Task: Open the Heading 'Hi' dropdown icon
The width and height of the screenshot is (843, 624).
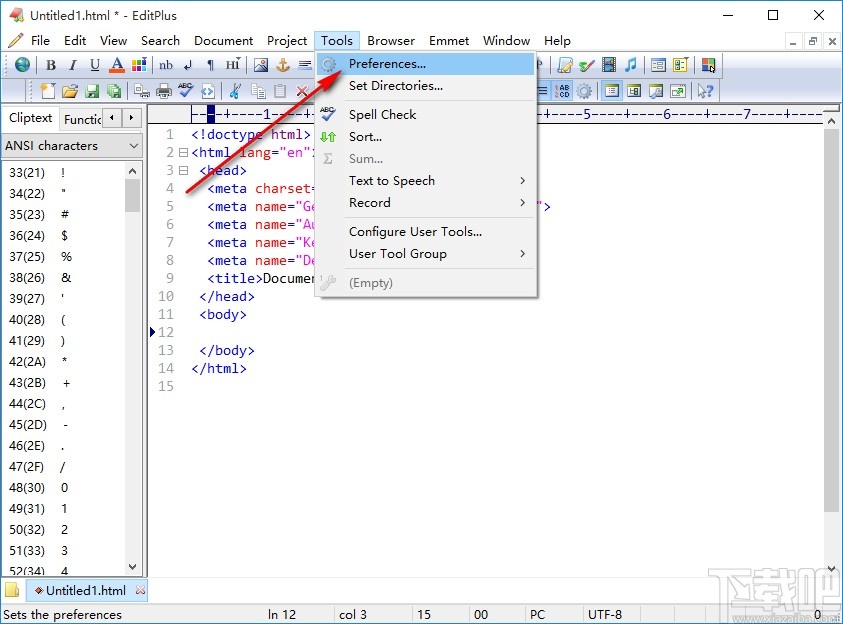Action: [232, 65]
